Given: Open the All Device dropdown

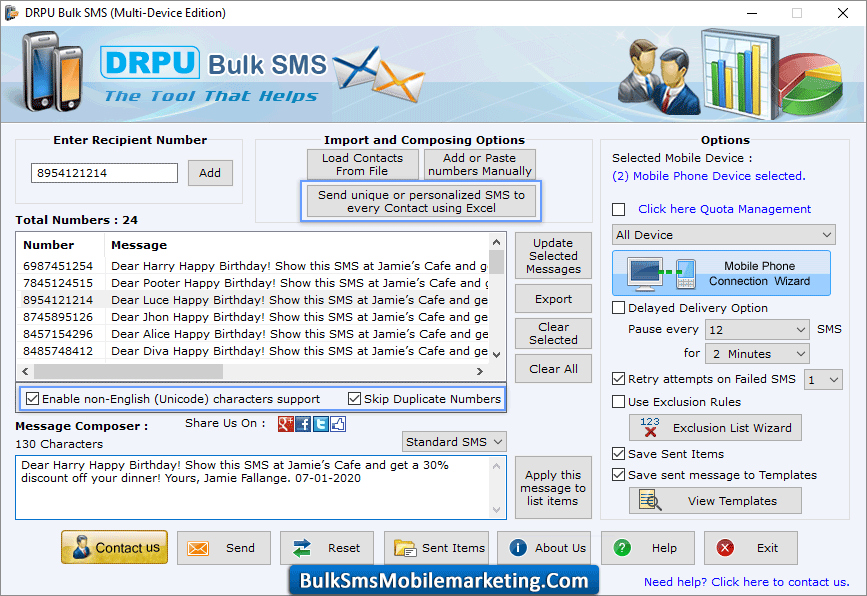Looking at the screenshot, I should [x=723, y=235].
